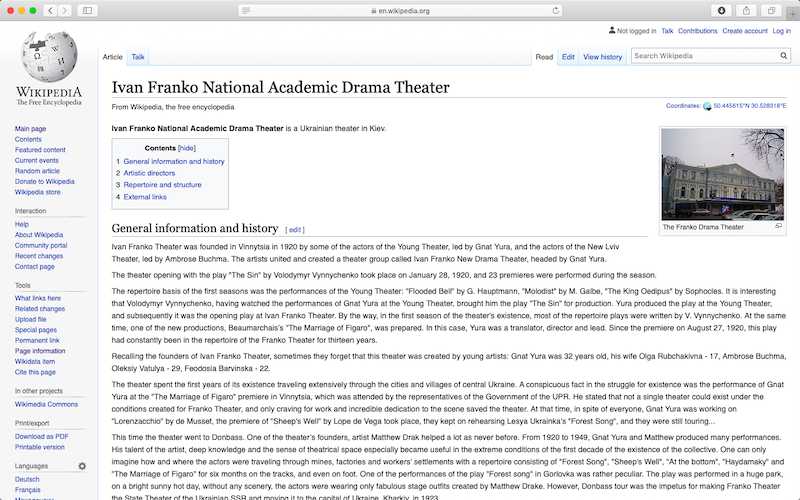Viewport: 800px width, 500px height.
Task: Switch to the Article tab
Action: 112,57
